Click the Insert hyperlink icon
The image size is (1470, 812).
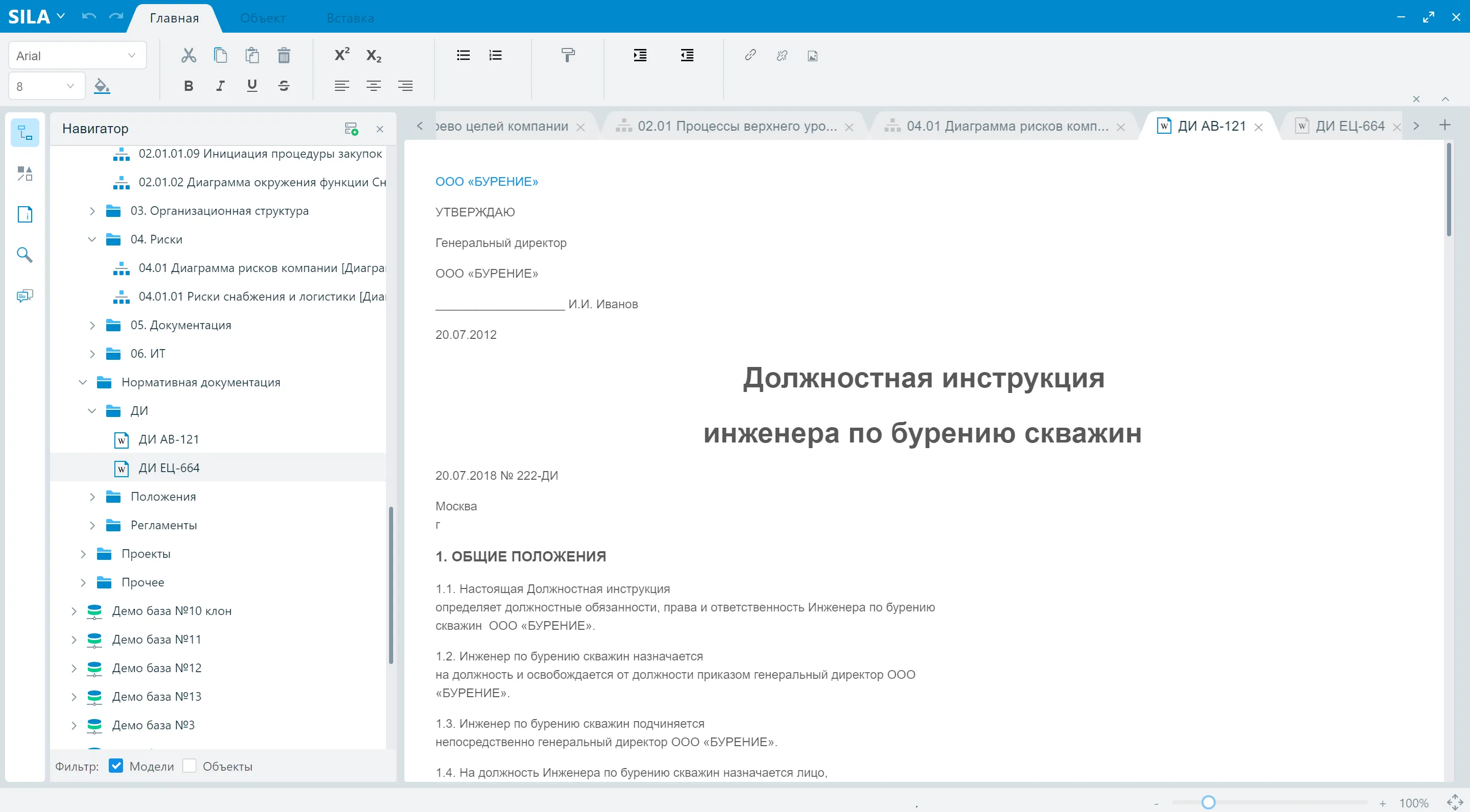[750, 55]
